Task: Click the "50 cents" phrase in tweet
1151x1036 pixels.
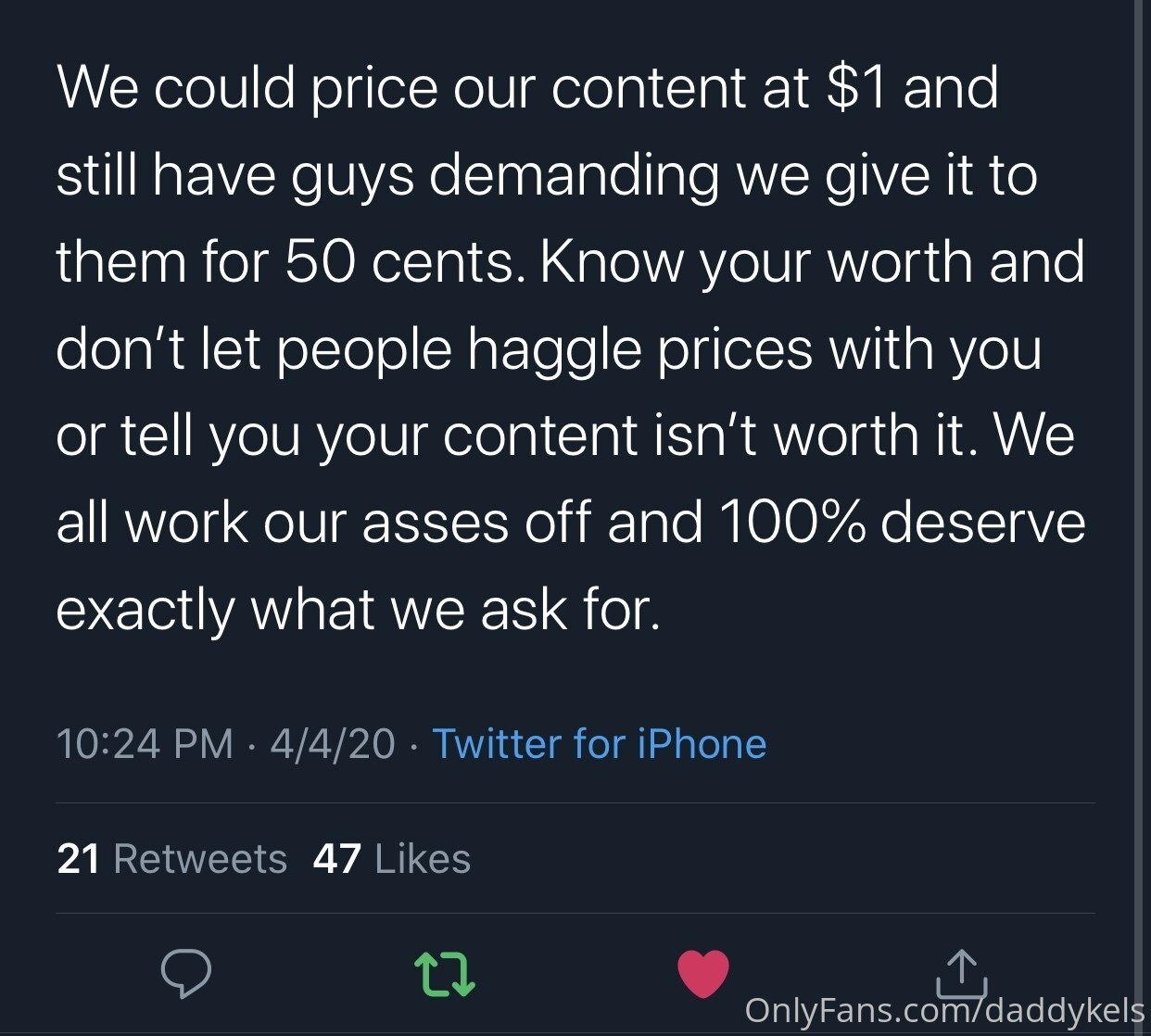Action: coord(399,262)
